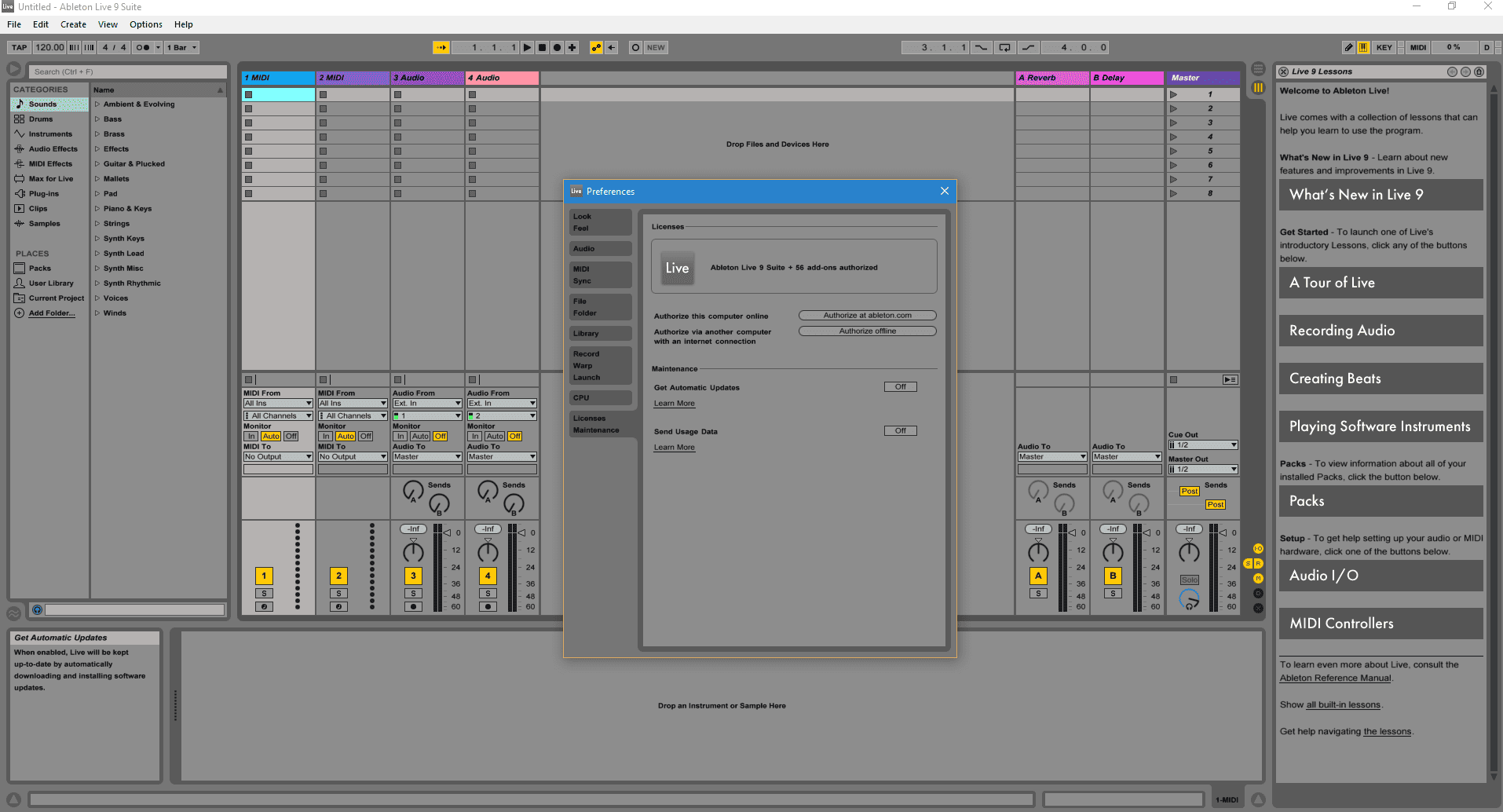Toggle the Computer MIDI Keyboard icon
The height and width of the screenshot is (812, 1503).
pyautogui.click(x=1363, y=47)
